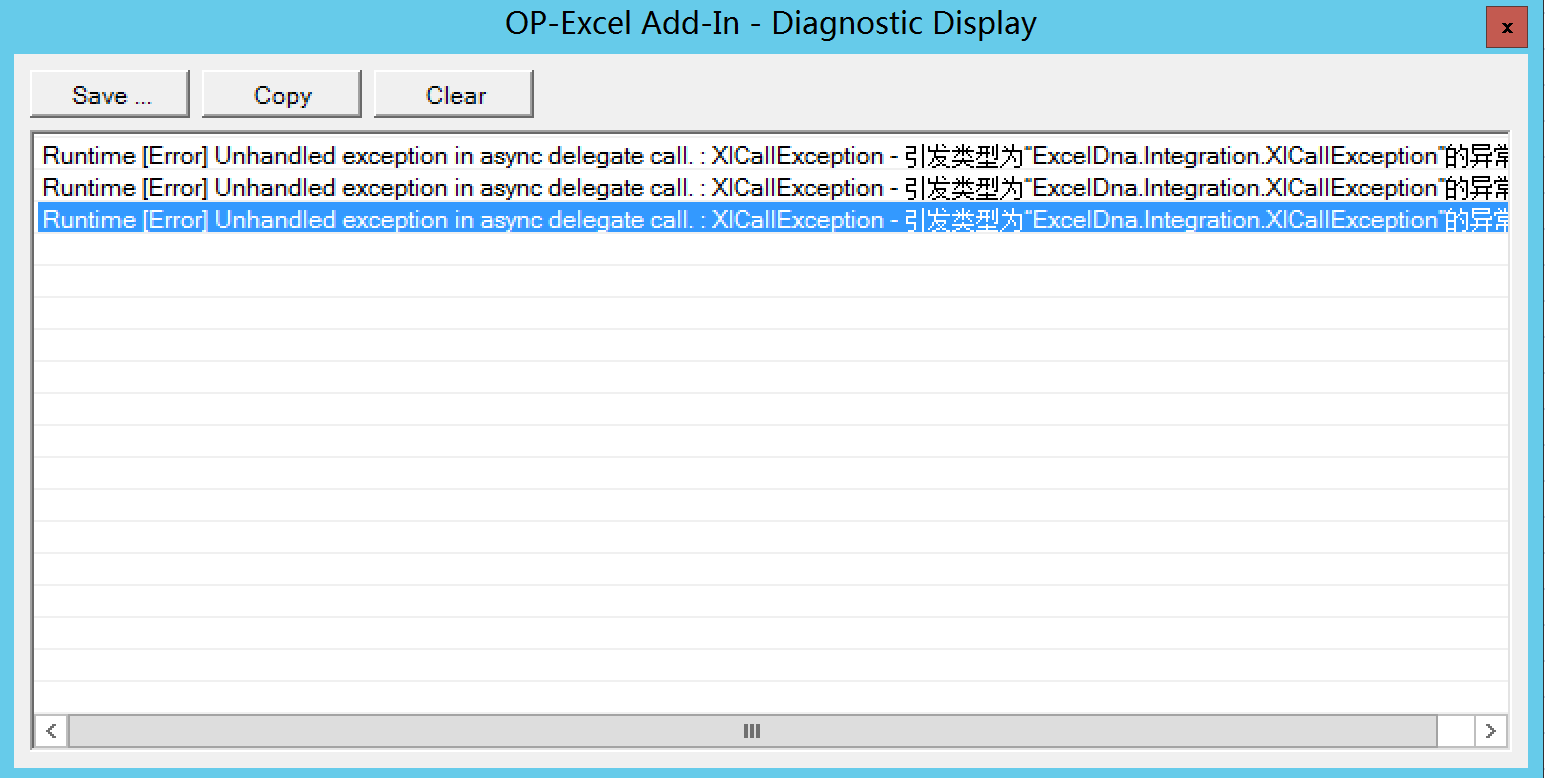Click the white scrollbar track right of thumb
Image resolution: width=1545 pixels, height=778 pixels.
1455,731
